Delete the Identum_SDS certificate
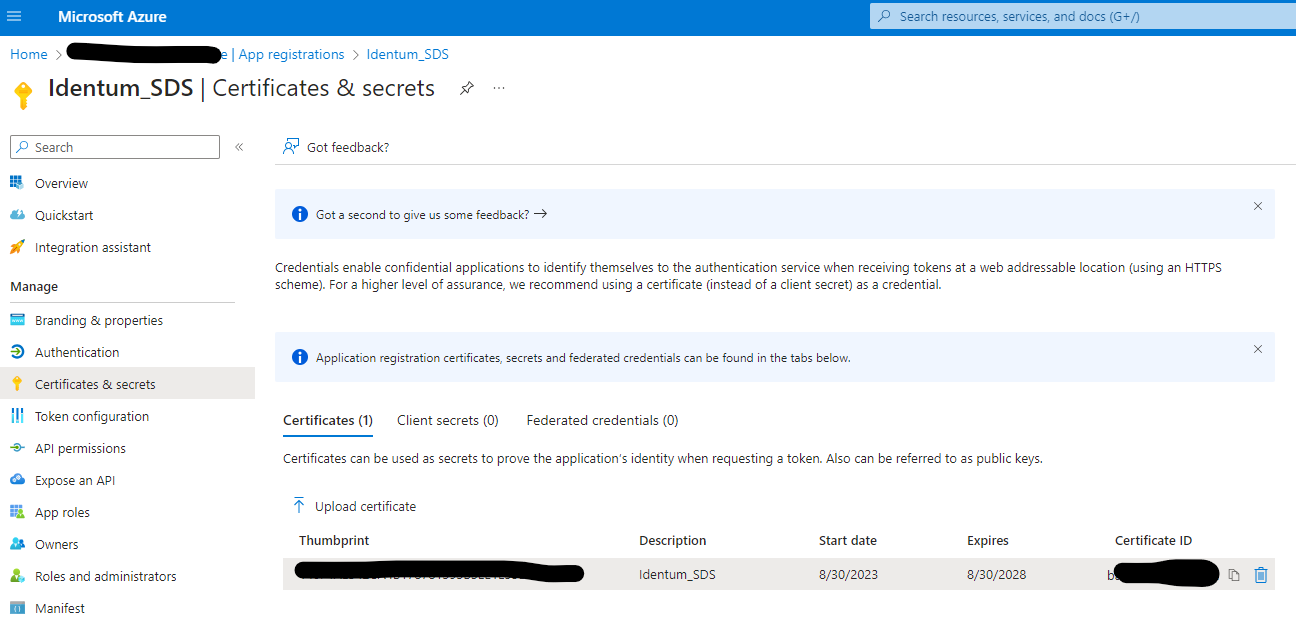 pos(1261,575)
